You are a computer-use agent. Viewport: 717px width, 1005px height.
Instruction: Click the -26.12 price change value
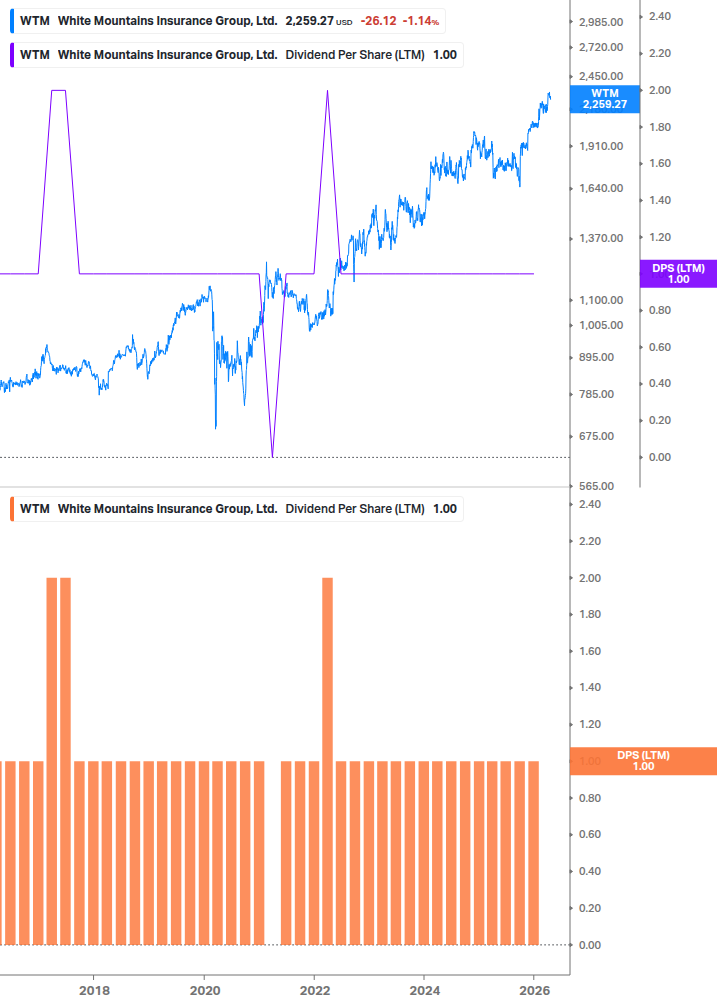[x=378, y=21]
